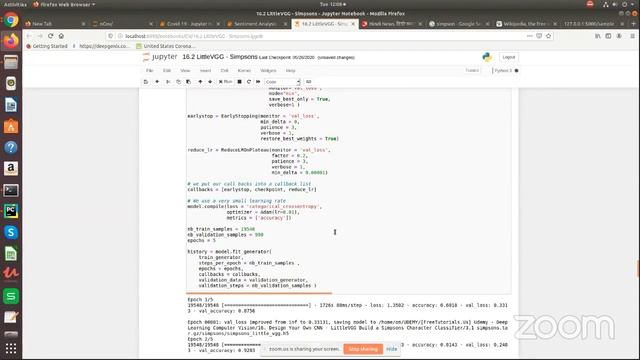Open the Edit menu in Jupyter
This screenshot has width=640, height=360.
click(167, 71)
